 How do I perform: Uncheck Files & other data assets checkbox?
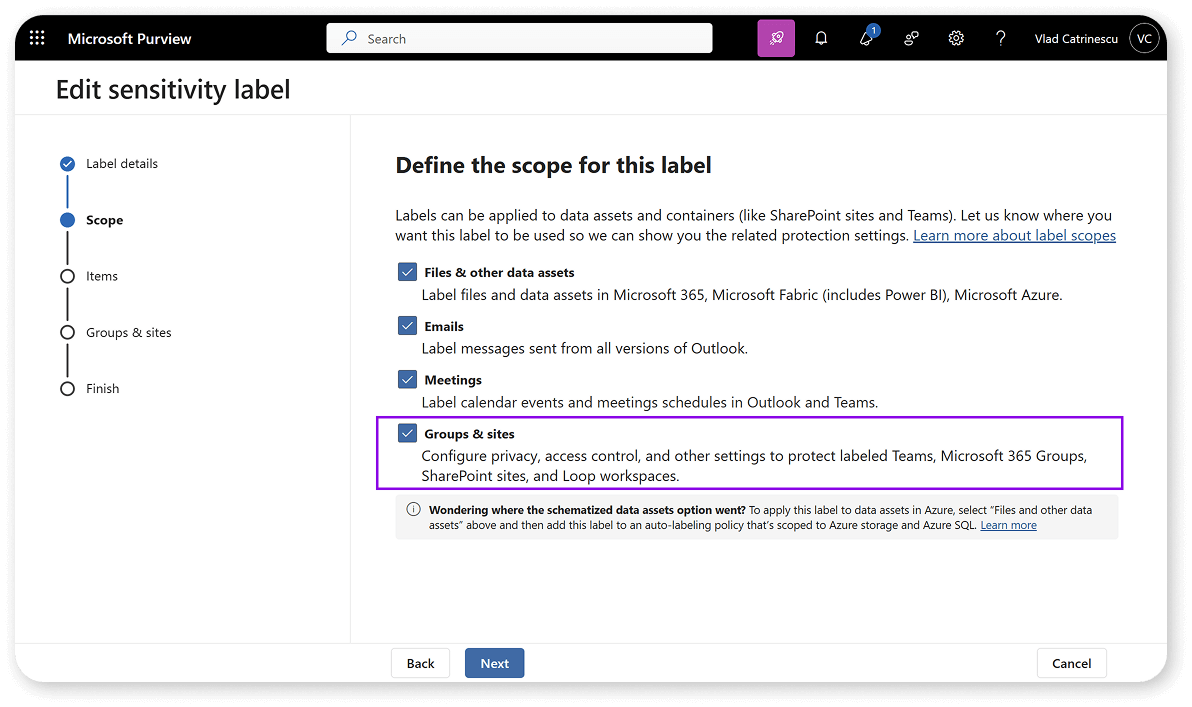[x=407, y=272]
